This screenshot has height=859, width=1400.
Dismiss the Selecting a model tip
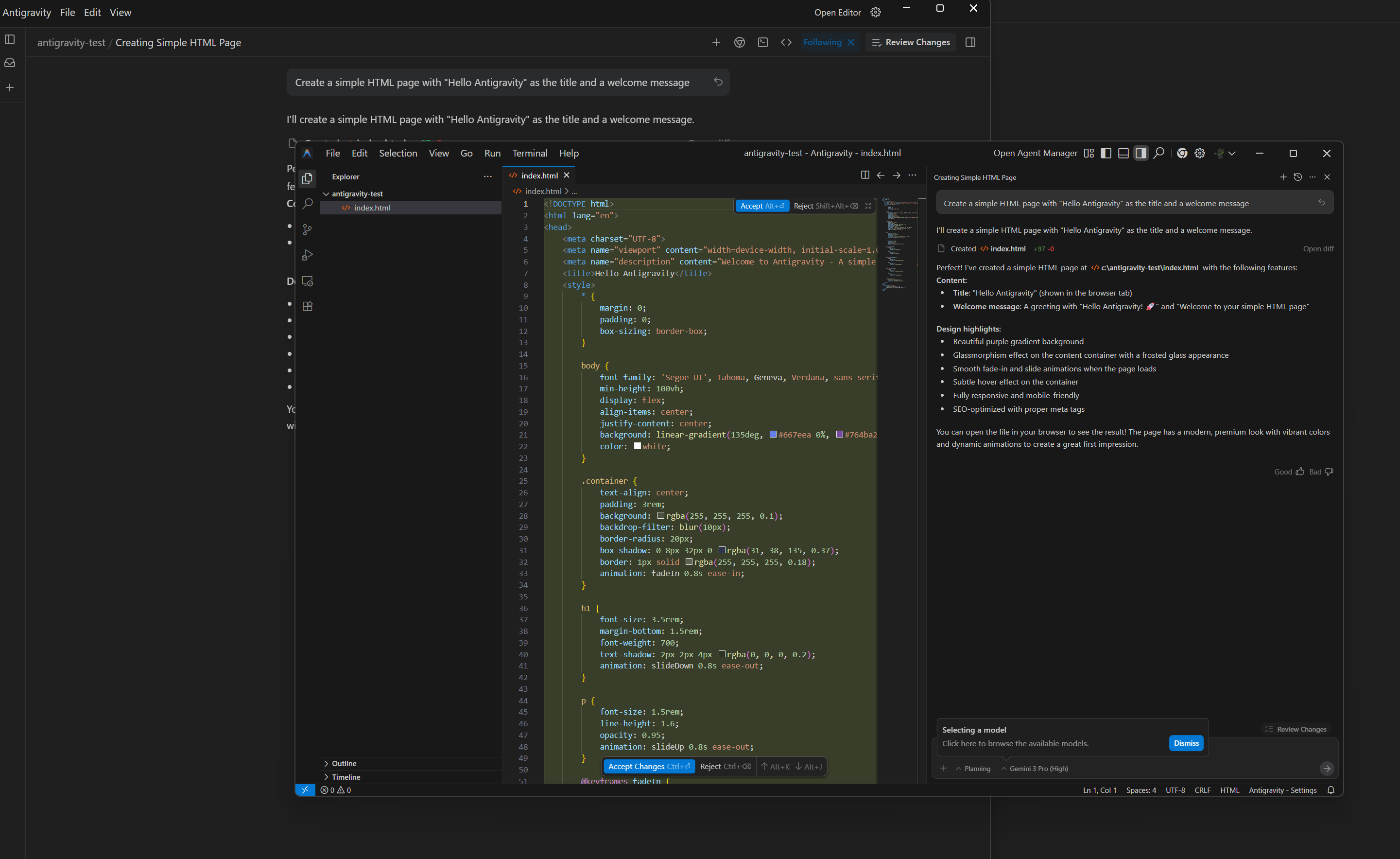coord(1186,743)
